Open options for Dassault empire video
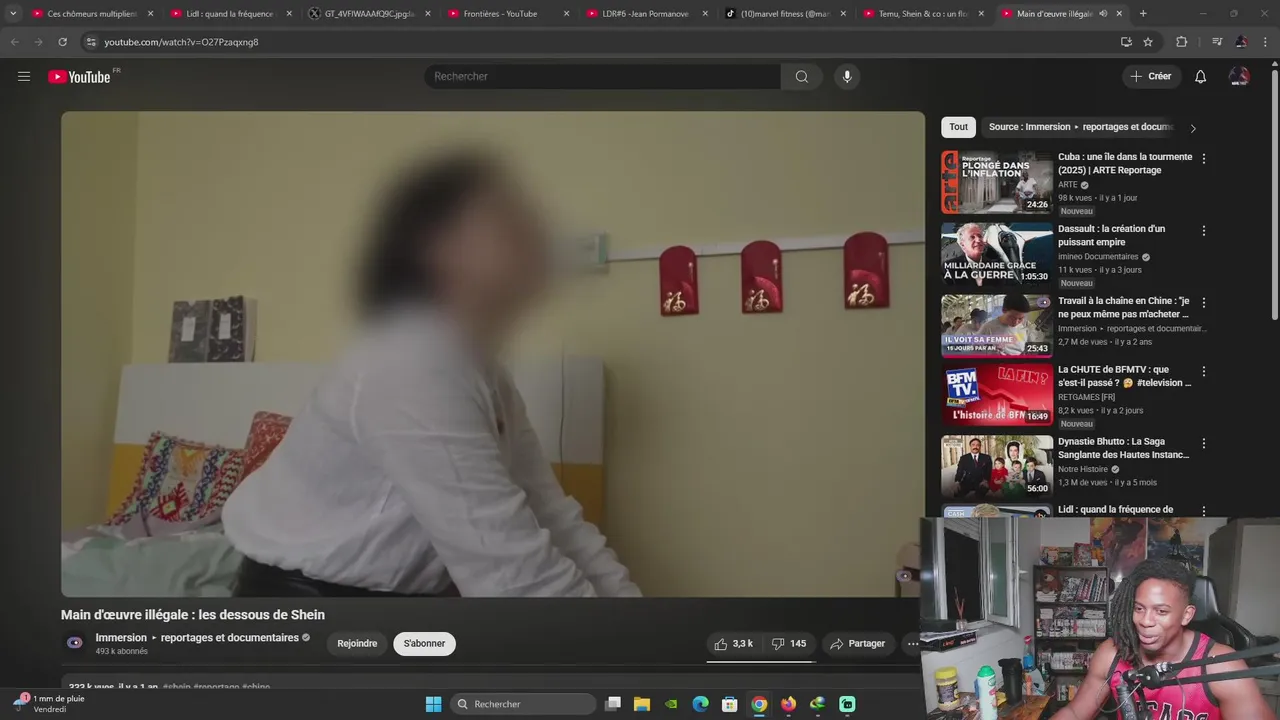 coord(1204,231)
